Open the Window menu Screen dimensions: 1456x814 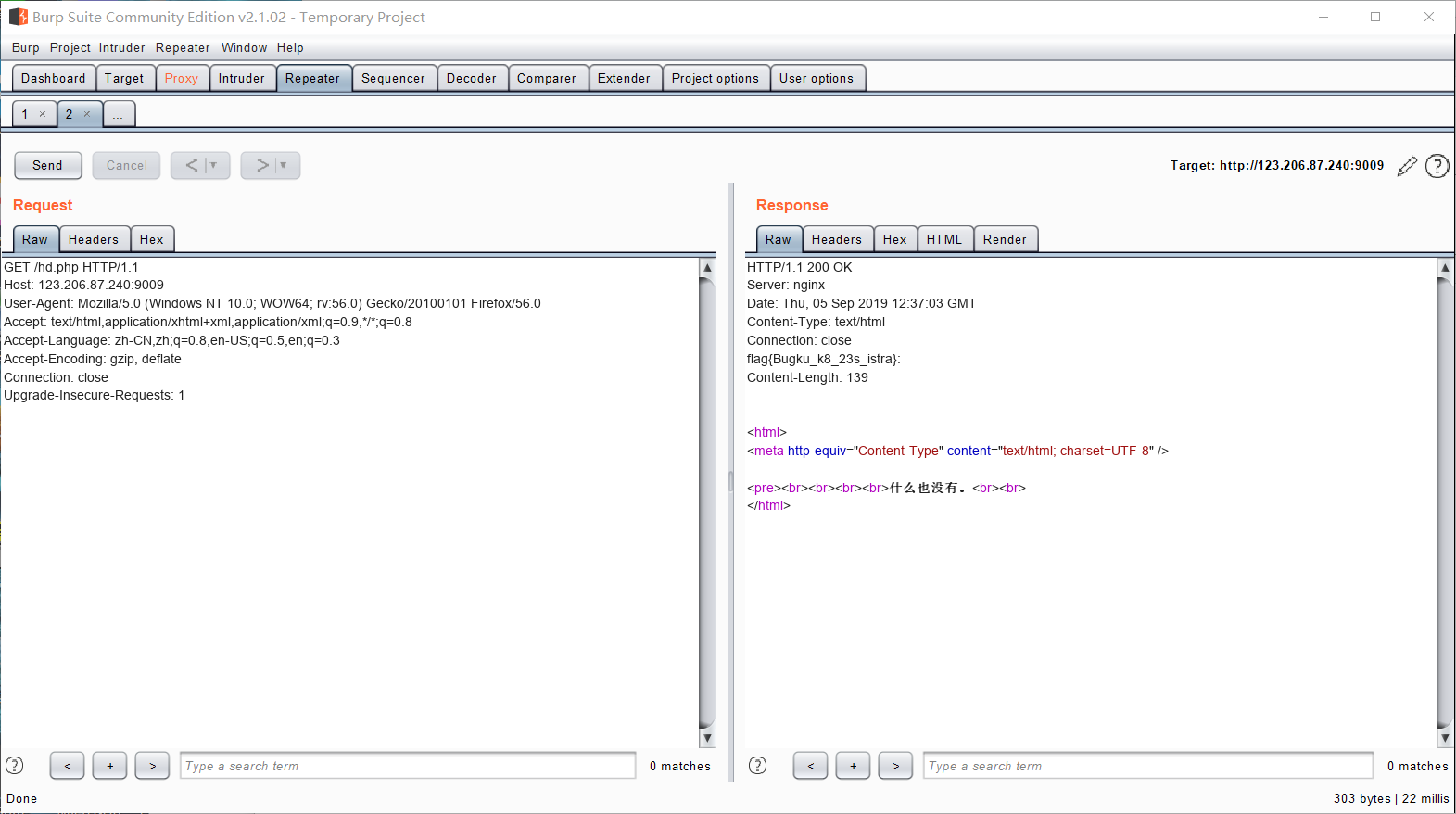coord(245,47)
